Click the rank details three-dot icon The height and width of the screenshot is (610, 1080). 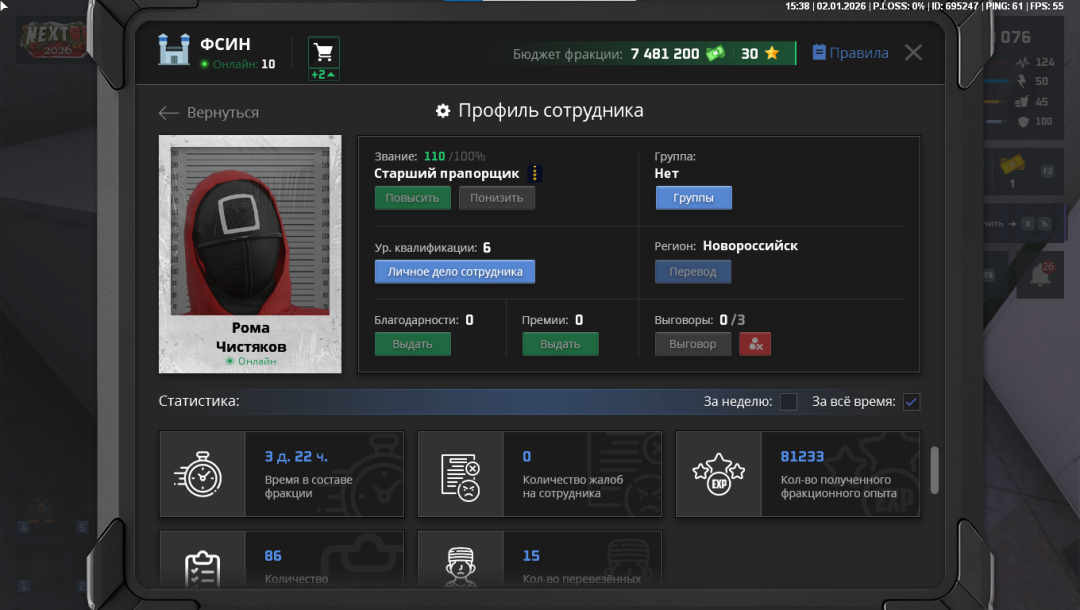point(534,174)
